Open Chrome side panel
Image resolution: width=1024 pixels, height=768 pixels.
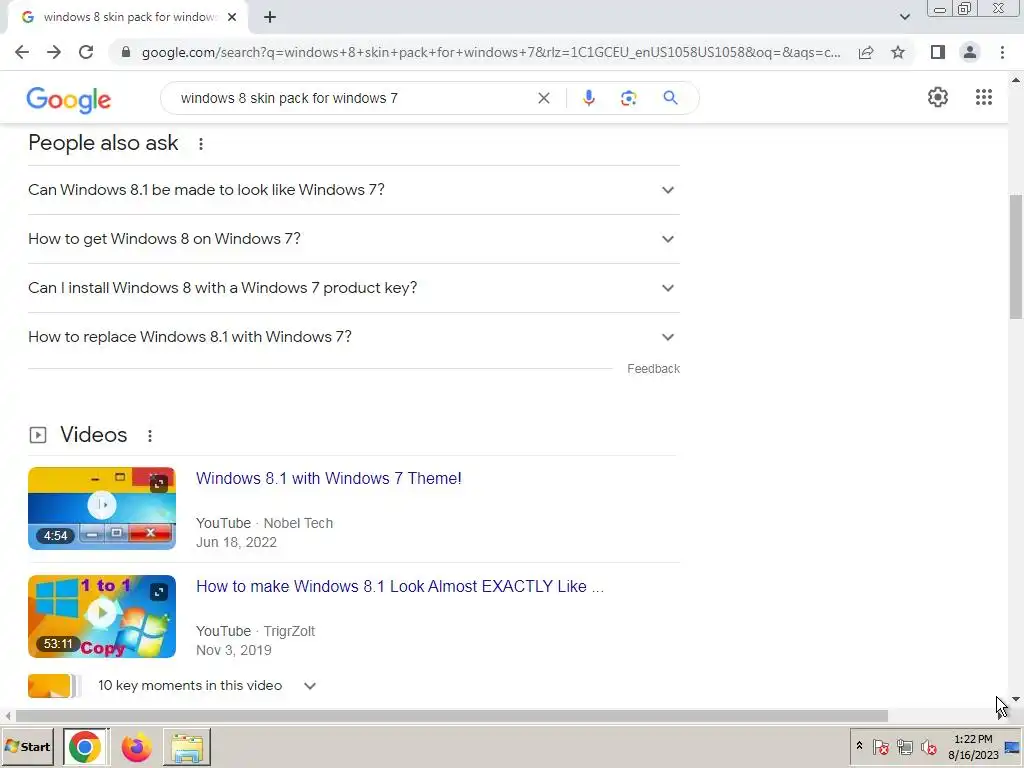(938, 52)
